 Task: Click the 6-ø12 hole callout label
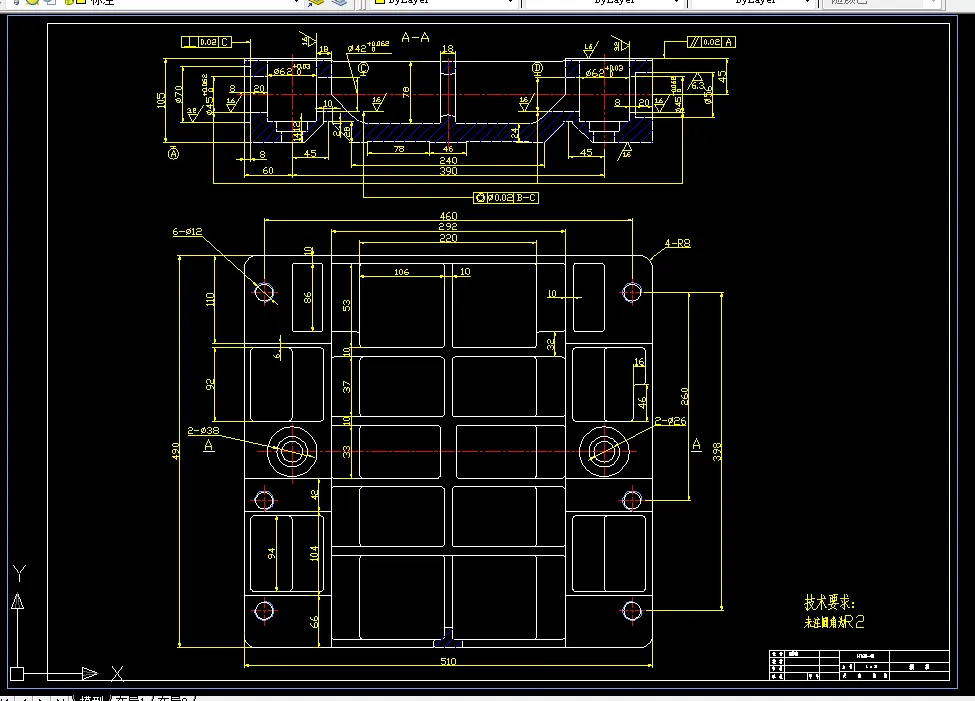(x=187, y=231)
